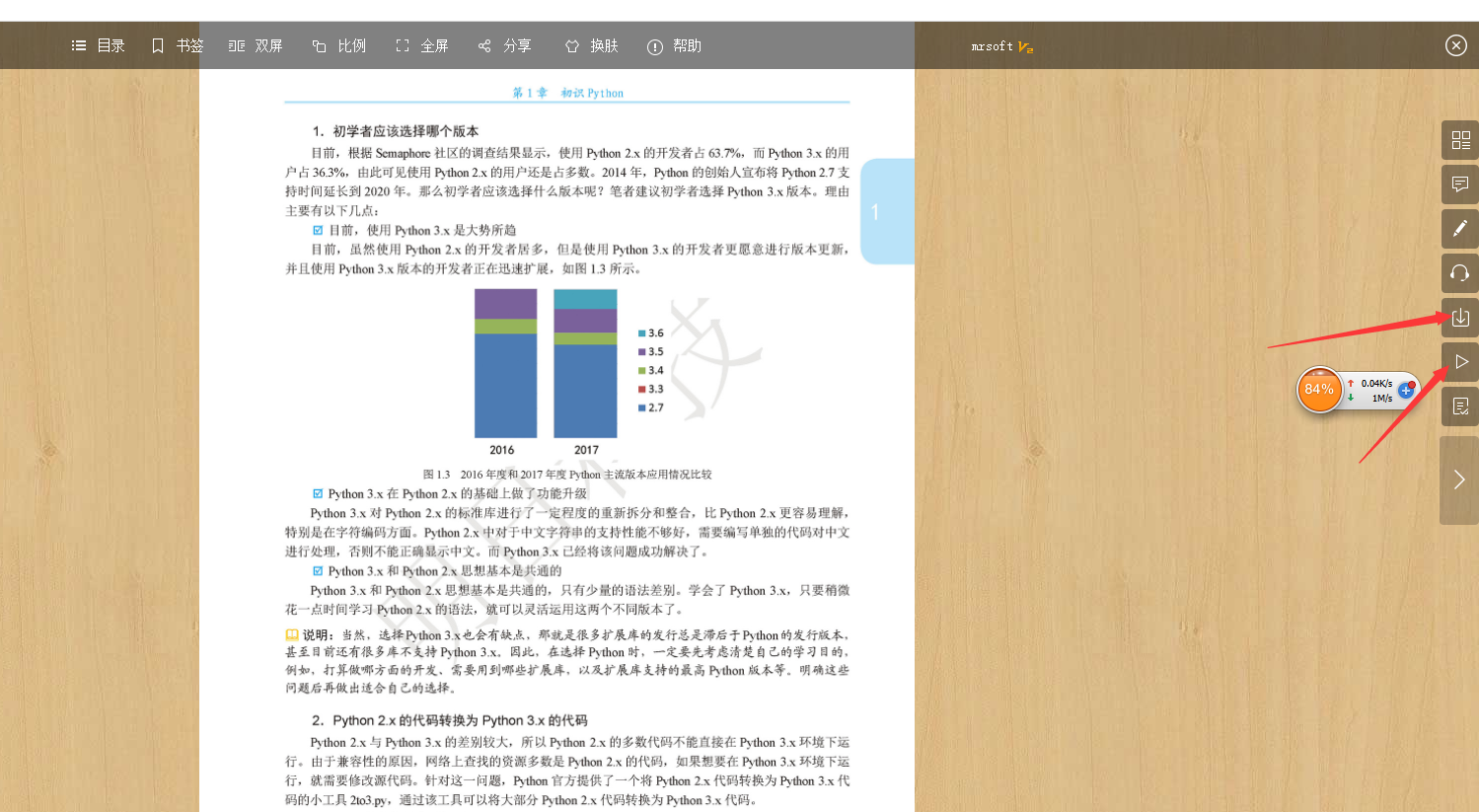This screenshot has width=1479, height=812.
Task: Click the '3.6' legend entry in the chart
Action: point(651,333)
